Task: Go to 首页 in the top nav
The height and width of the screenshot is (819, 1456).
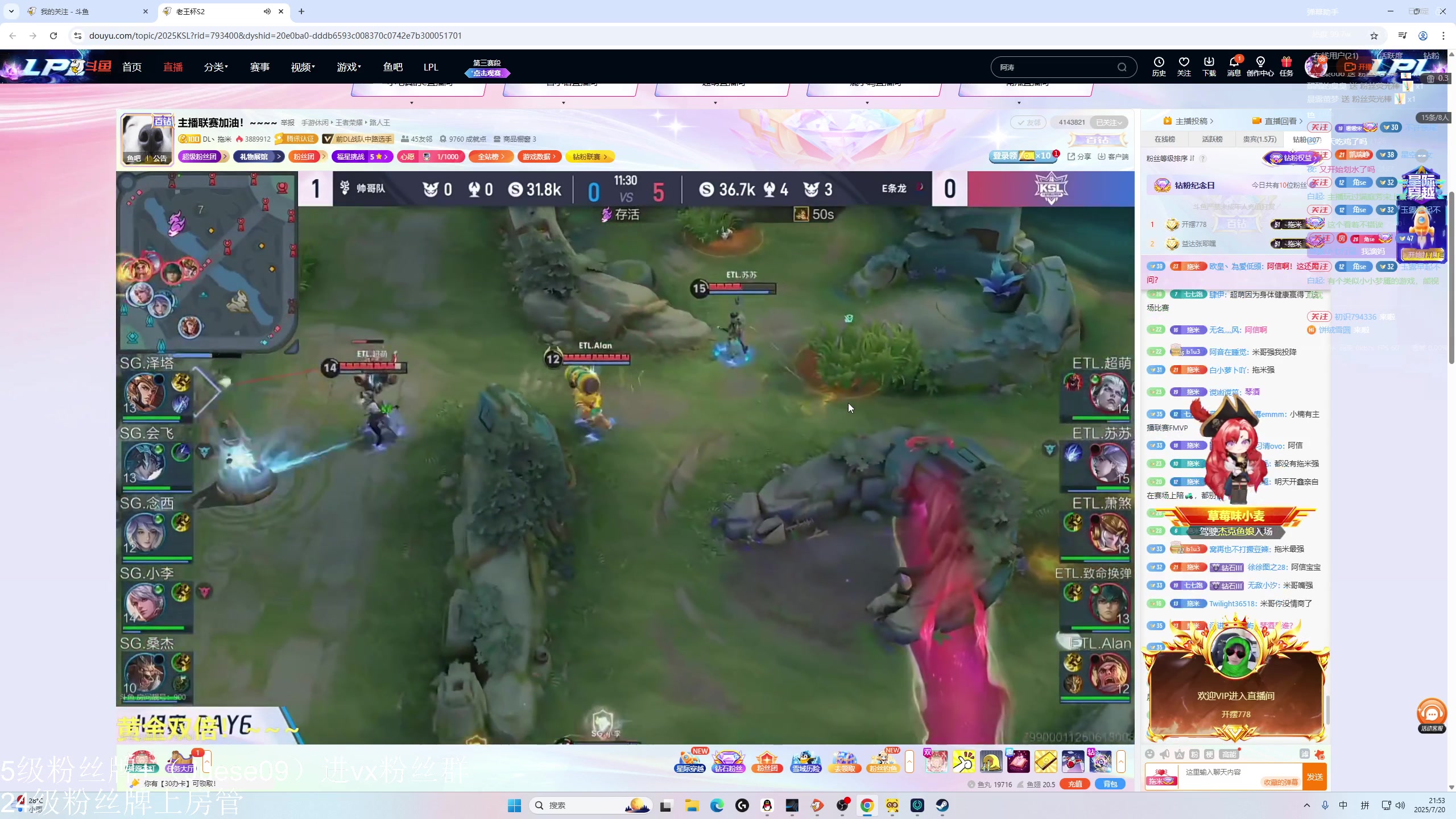Action: point(131,67)
